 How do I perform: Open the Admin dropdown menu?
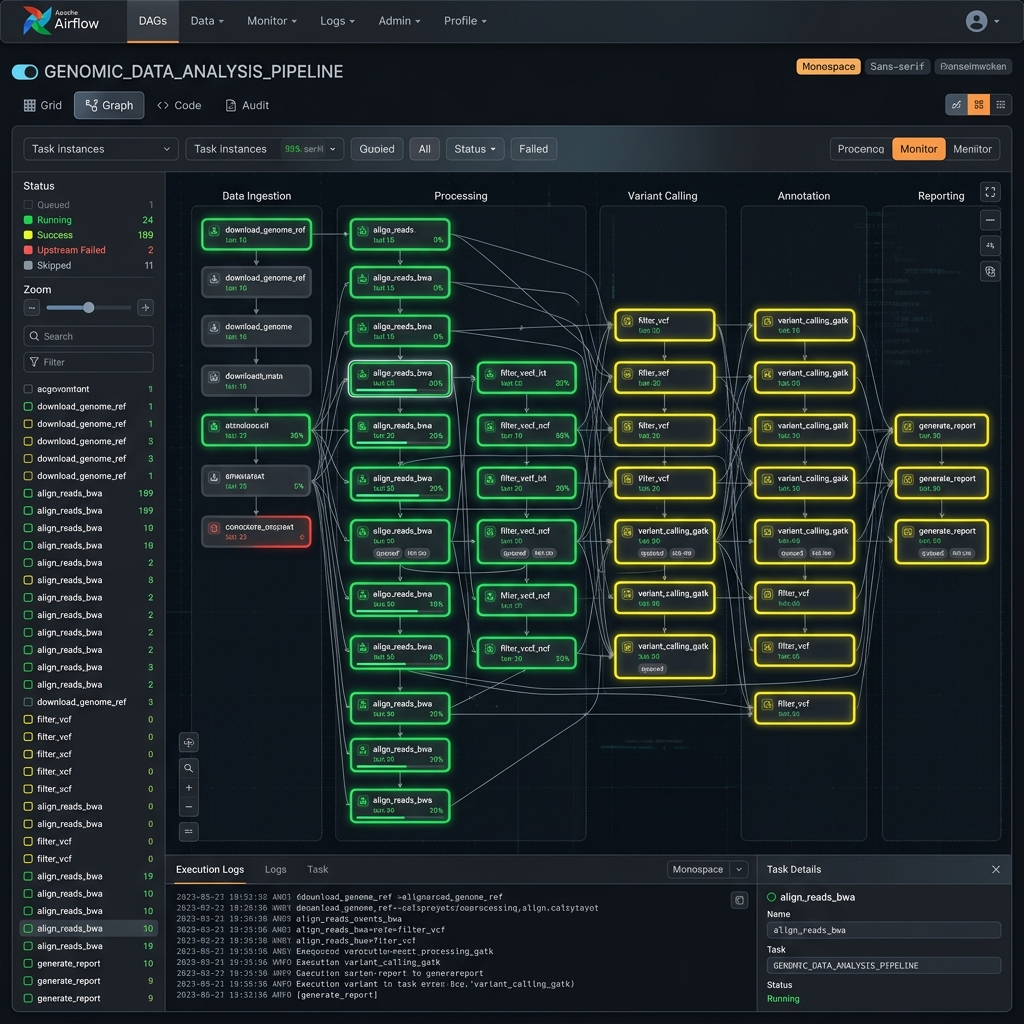(399, 21)
